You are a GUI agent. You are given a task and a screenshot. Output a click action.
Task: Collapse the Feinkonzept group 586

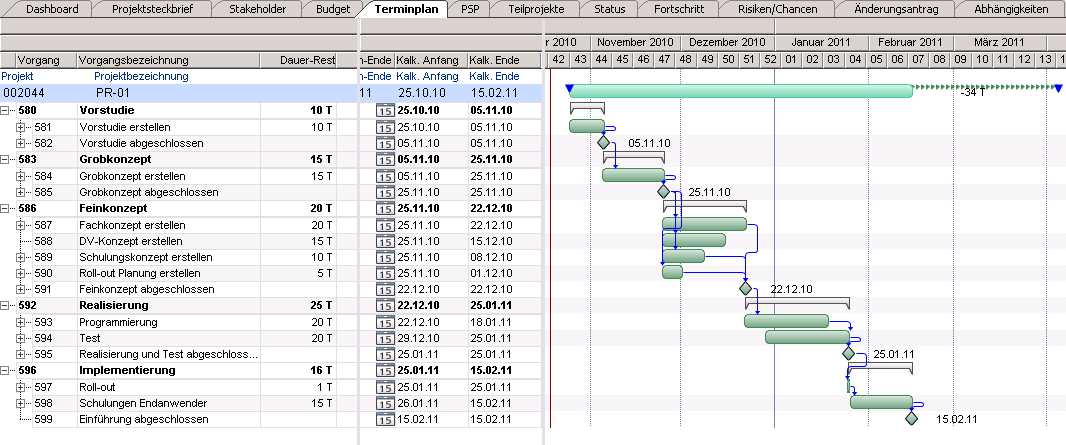click(5, 209)
